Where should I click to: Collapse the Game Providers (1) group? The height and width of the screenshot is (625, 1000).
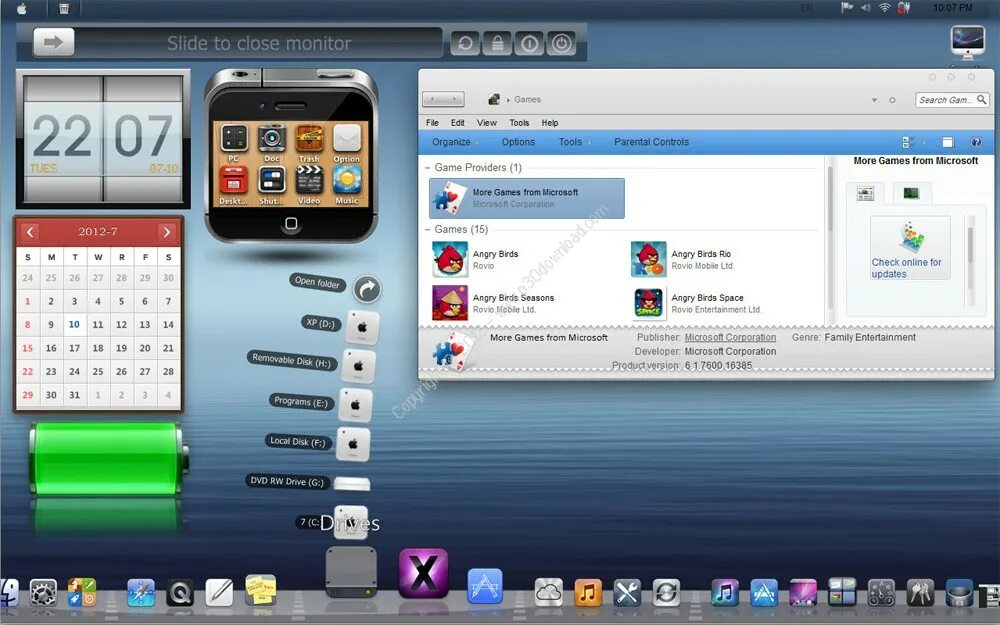(427, 168)
